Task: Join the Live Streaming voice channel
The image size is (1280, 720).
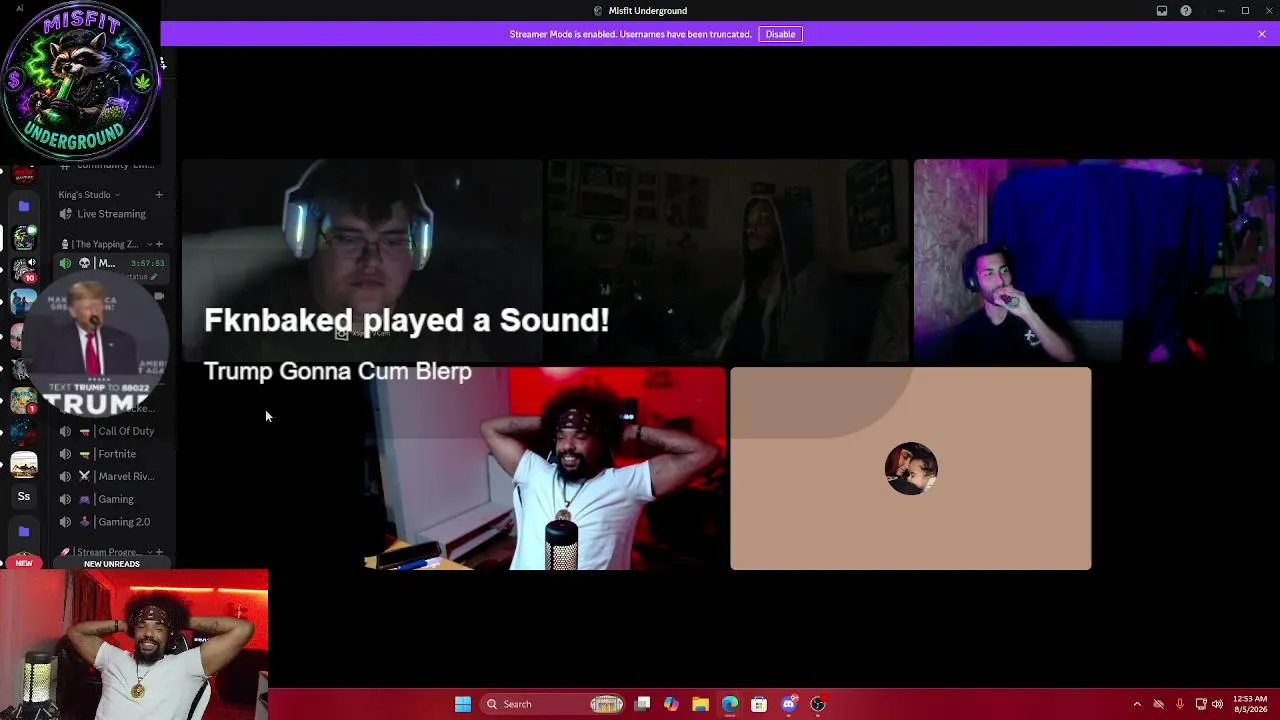Action: (x=111, y=214)
